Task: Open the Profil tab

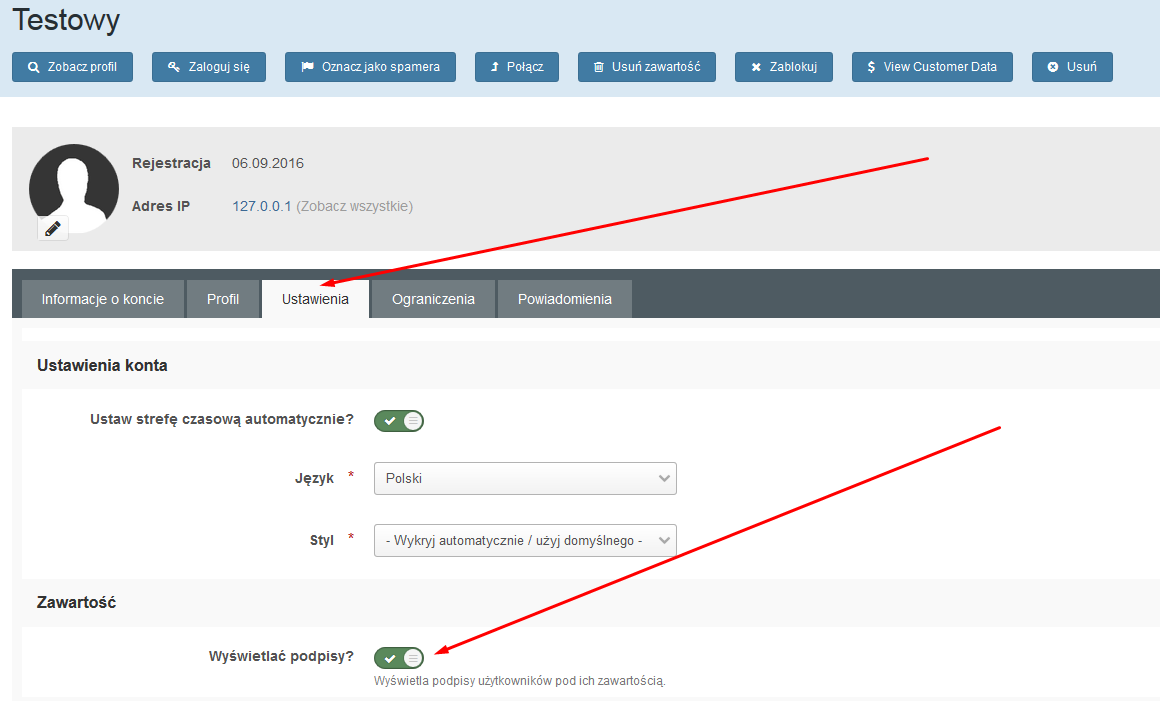Action: pos(223,299)
